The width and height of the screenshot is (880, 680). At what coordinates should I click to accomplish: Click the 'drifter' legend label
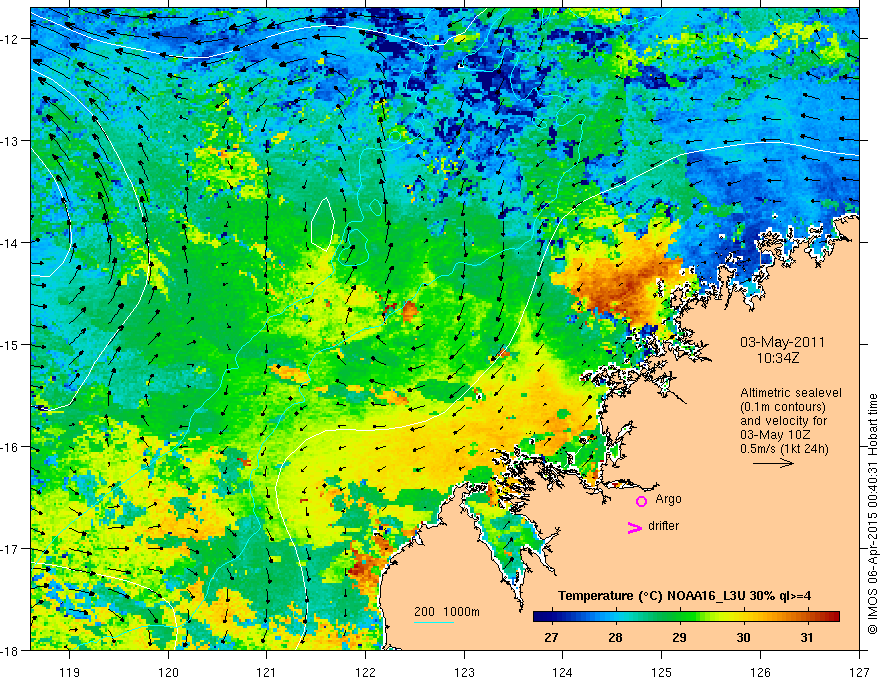(x=663, y=526)
